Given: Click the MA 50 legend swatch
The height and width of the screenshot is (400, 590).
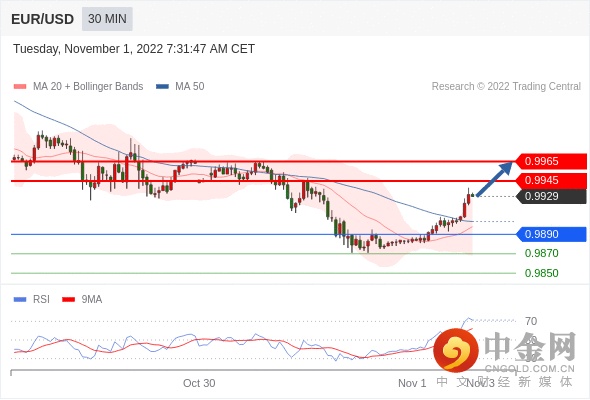Looking at the screenshot, I should (x=162, y=87).
